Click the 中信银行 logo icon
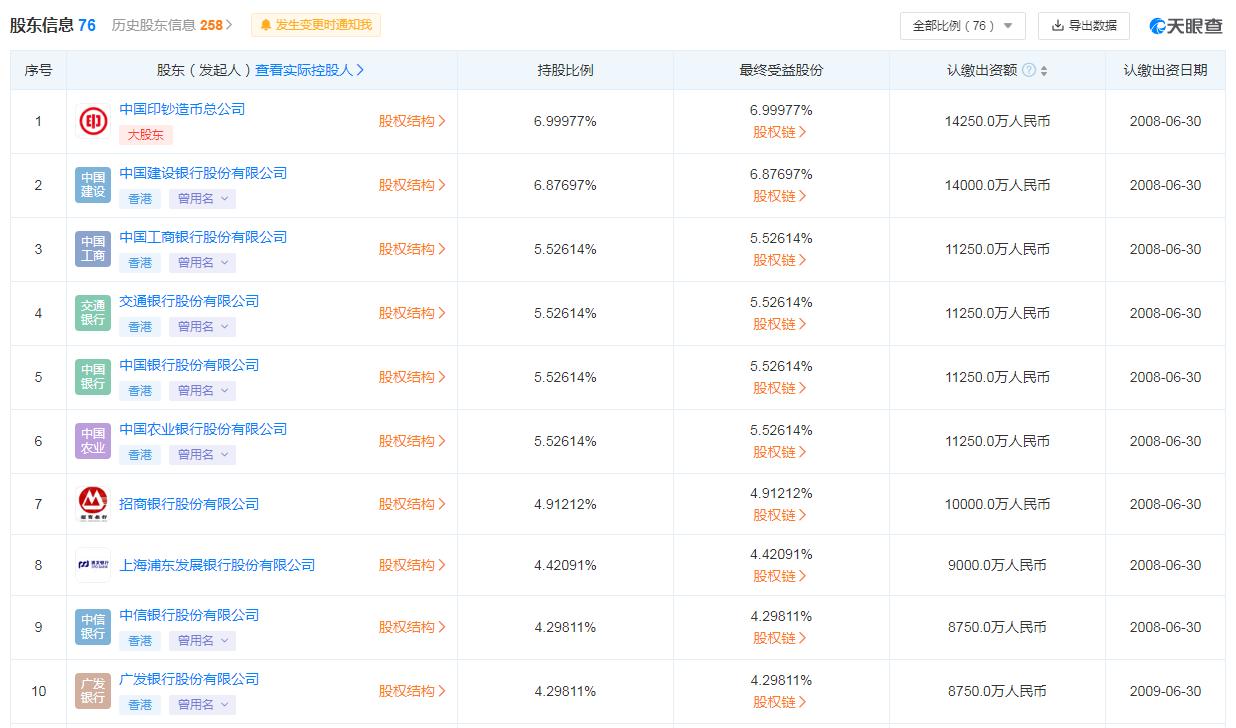Screen dimensions: 1236x728 (x=92, y=627)
